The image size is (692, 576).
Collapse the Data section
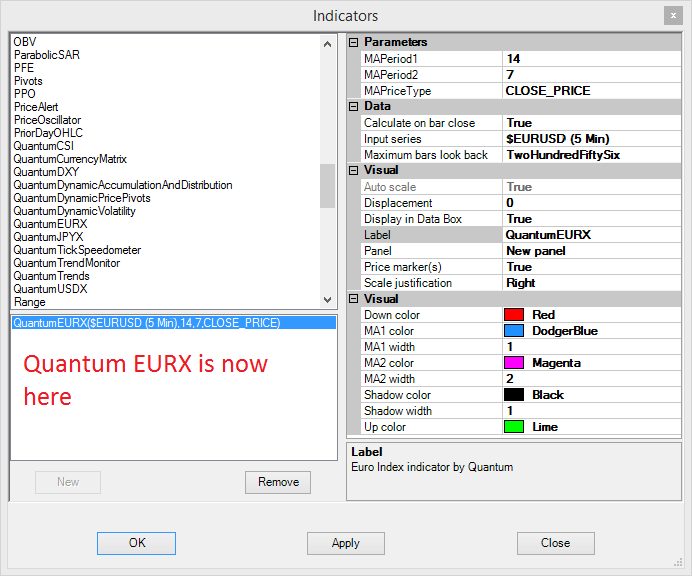pos(354,106)
